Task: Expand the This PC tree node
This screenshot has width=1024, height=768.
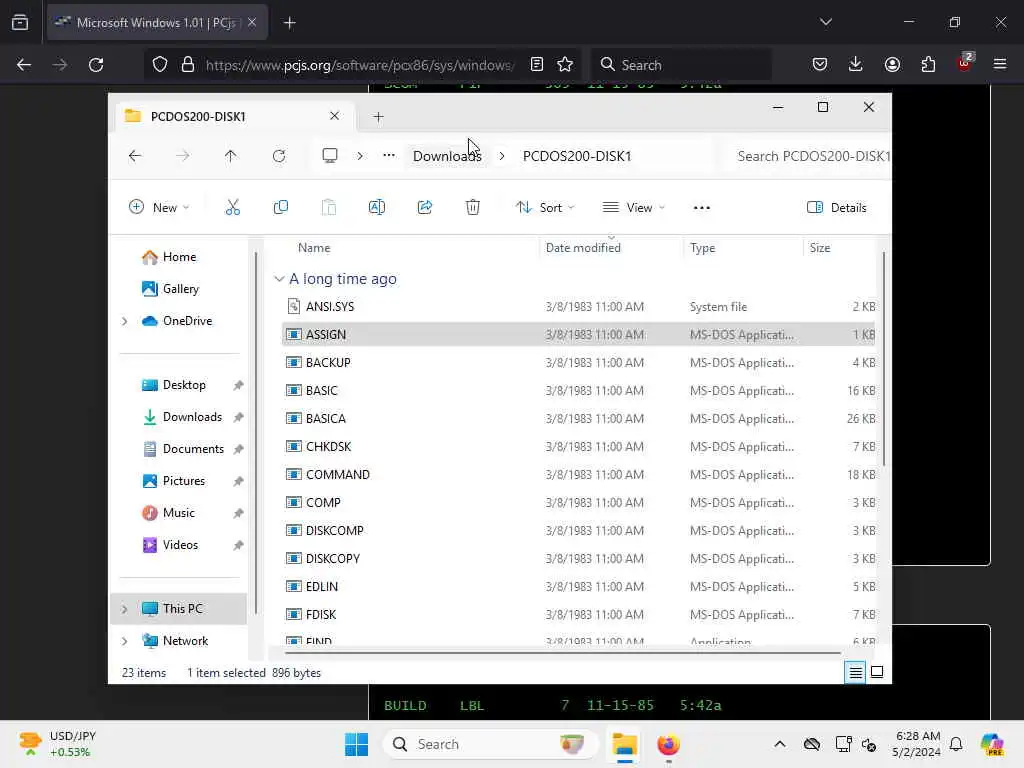Action: 125,609
